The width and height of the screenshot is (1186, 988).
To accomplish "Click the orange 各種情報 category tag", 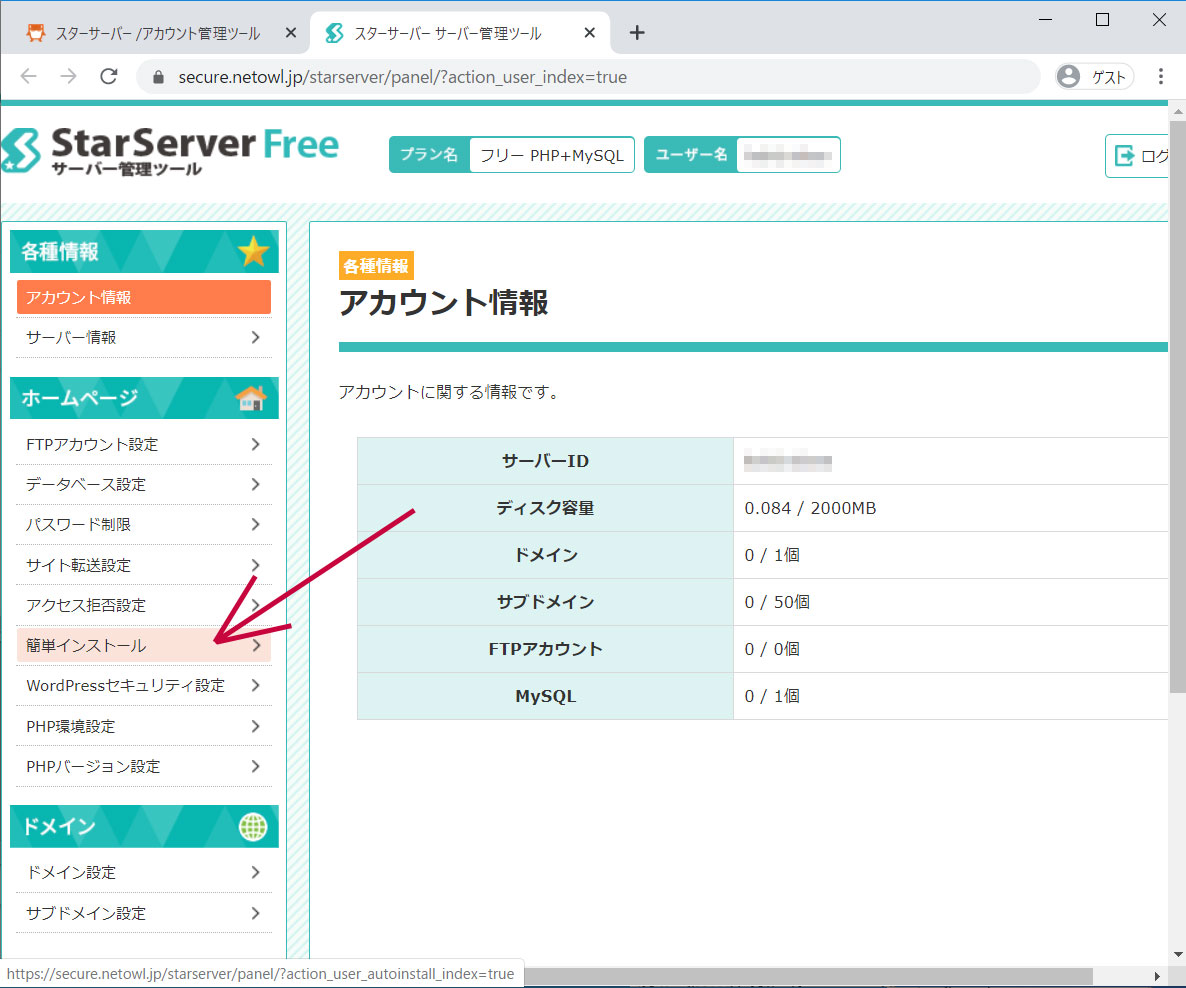I will [376, 266].
